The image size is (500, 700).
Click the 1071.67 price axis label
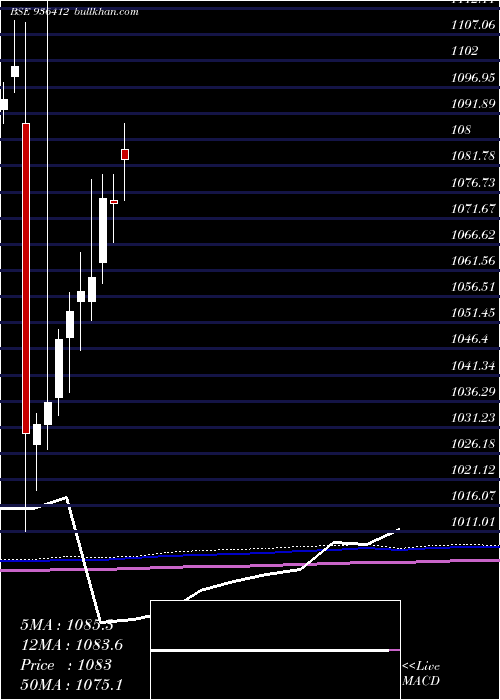tap(473, 208)
